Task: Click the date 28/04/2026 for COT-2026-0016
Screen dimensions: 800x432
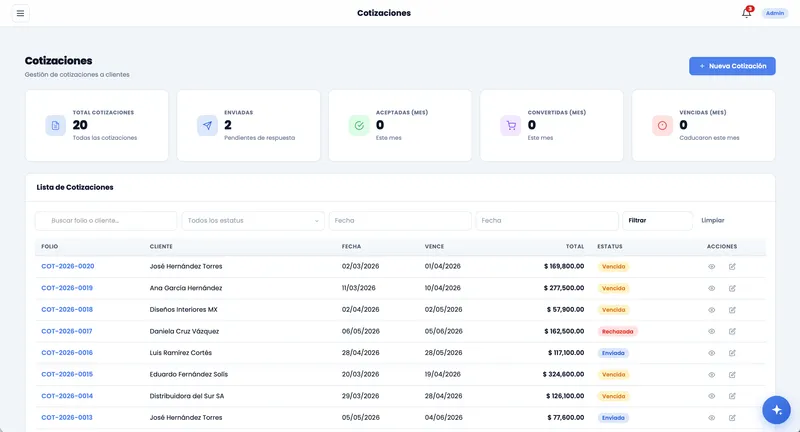Action: click(360, 353)
